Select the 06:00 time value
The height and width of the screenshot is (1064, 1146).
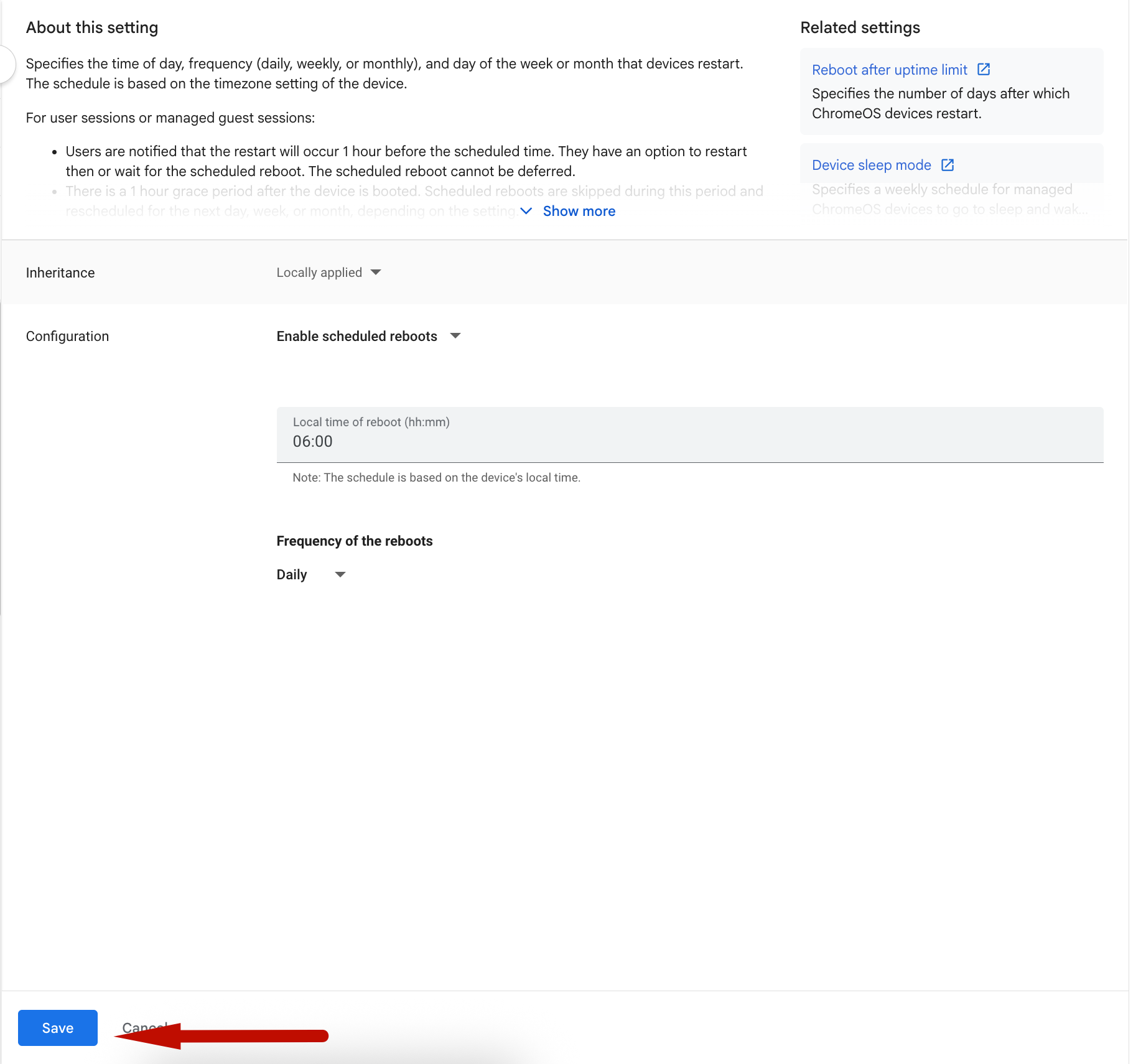tap(313, 442)
